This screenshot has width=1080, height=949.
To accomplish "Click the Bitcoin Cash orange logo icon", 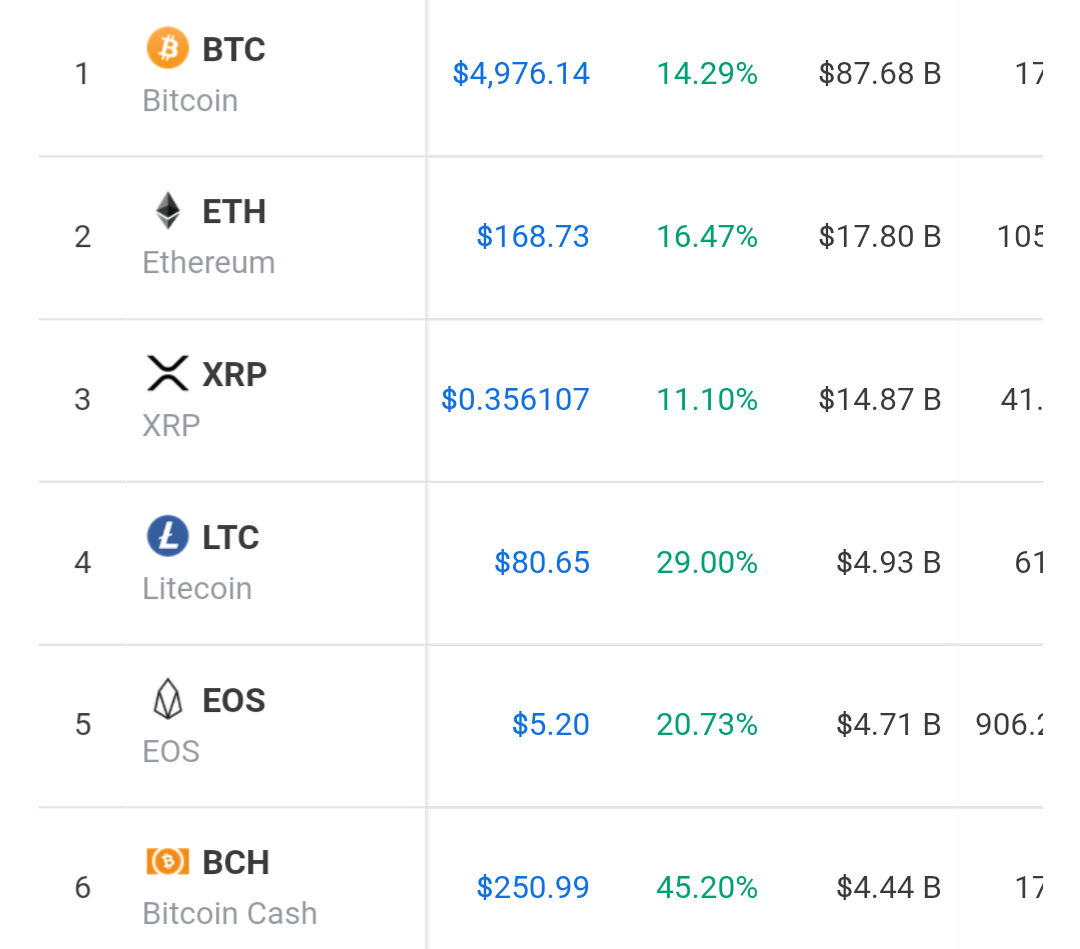I will pyautogui.click(x=167, y=862).
